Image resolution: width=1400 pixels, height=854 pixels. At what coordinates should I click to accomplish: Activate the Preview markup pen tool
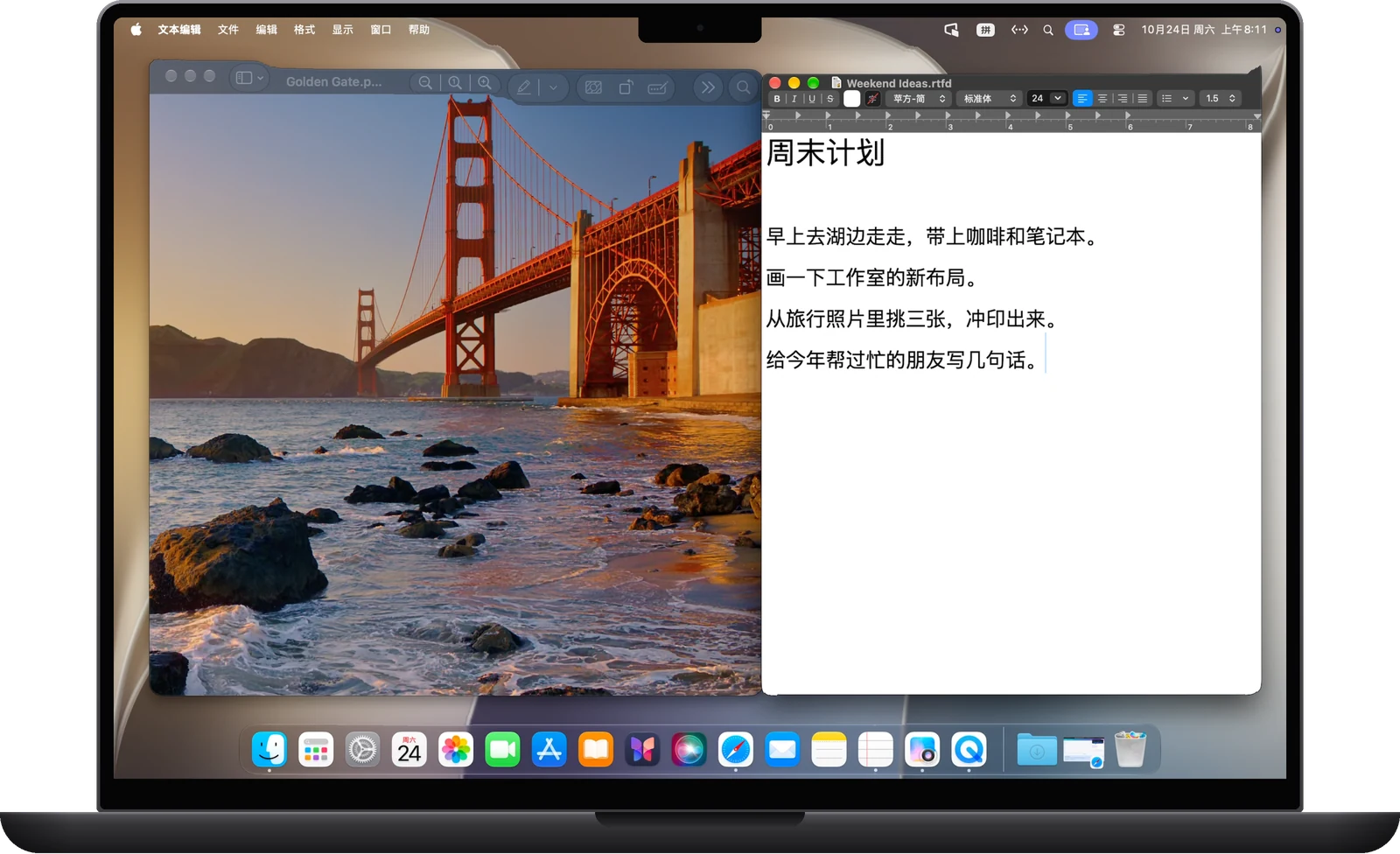click(524, 87)
